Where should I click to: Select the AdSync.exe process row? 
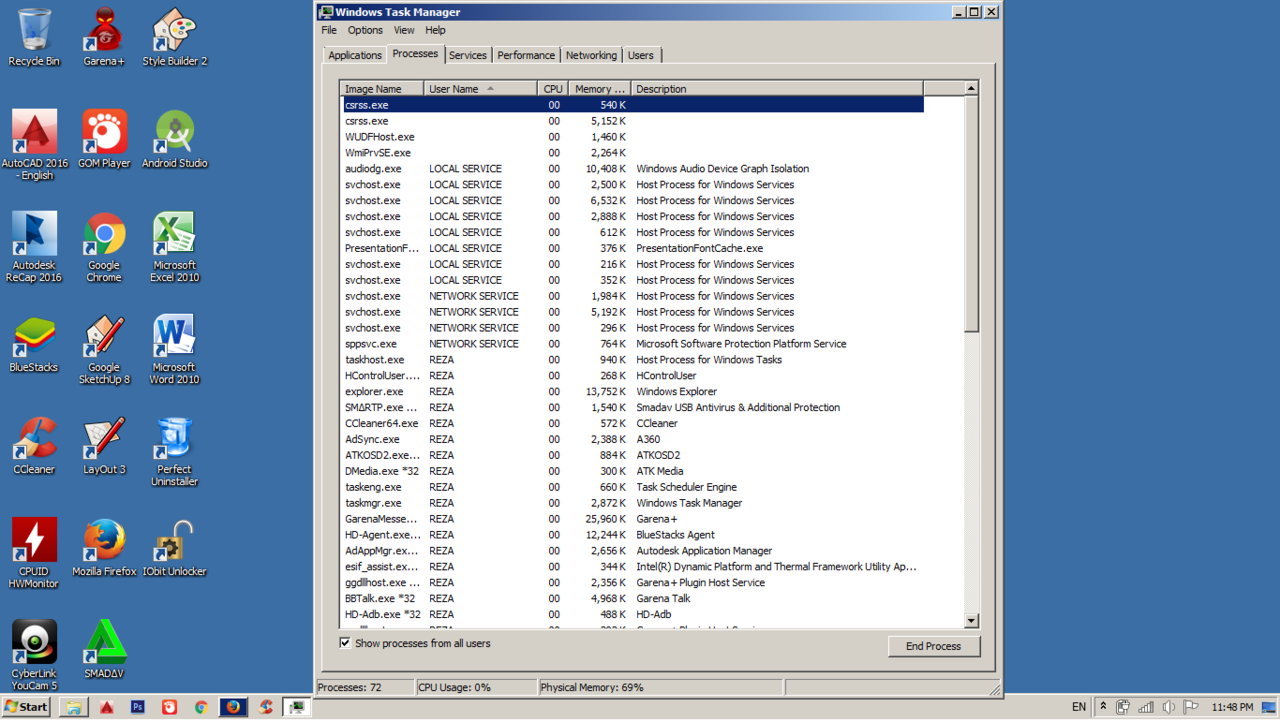pyautogui.click(x=632, y=440)
